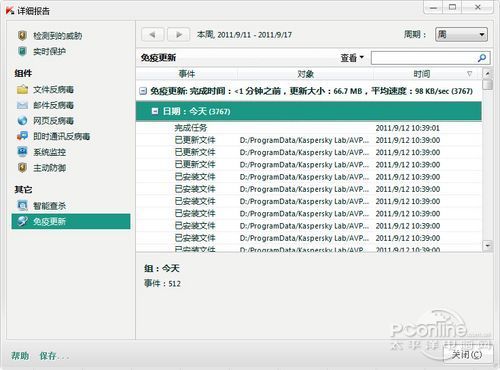Screen dimensions: 500x370
Task: Open the 周期 period dropdown
Action: pyautogui.click(x=461, y=34)
